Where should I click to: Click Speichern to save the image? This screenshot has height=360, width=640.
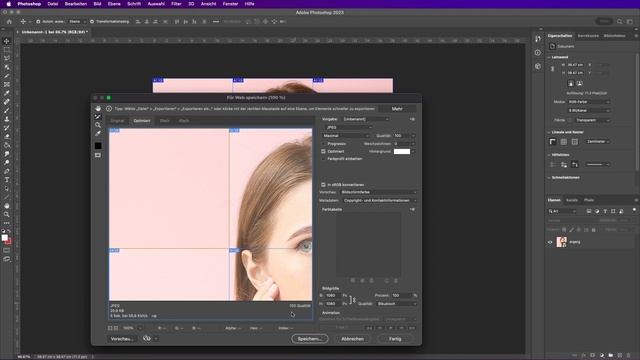309,339
